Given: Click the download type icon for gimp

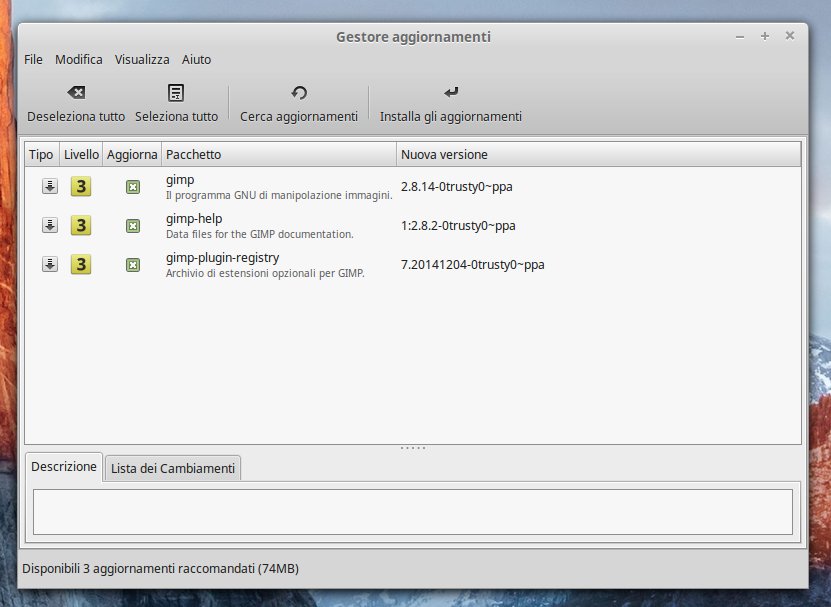Looking at the screenshot, I should point(50,186).
